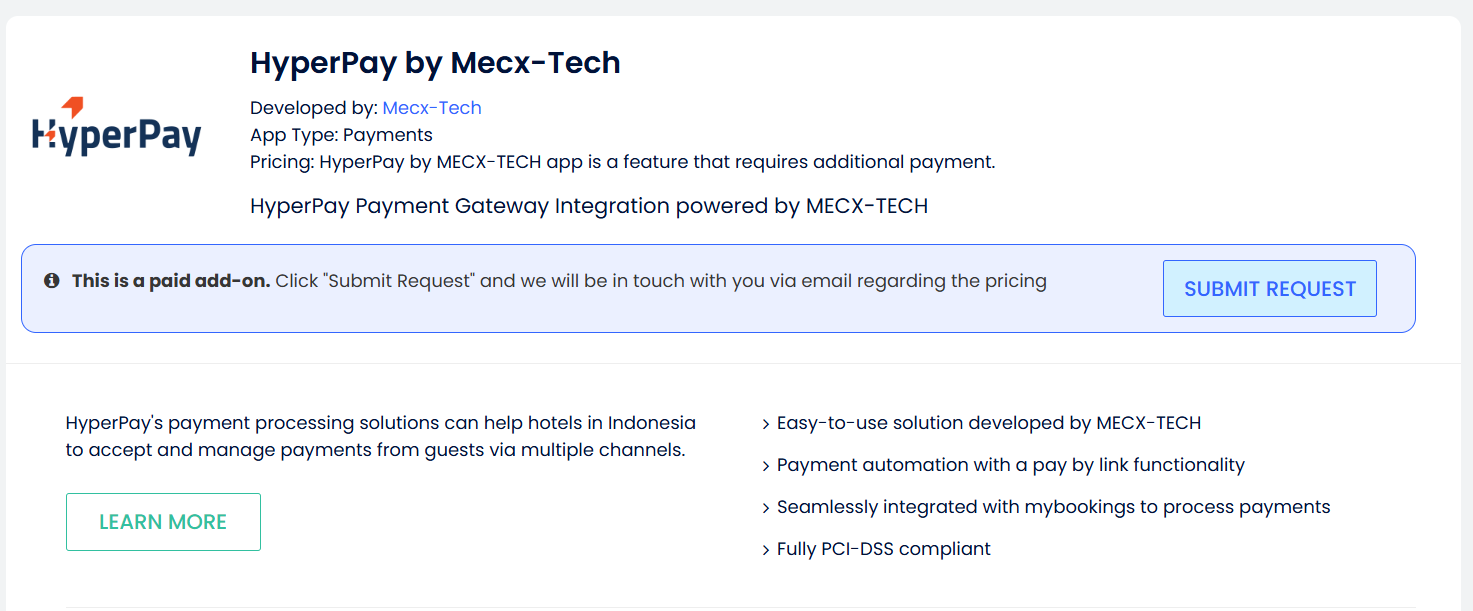Click the bold "This is a paid add-on." text
Screen dimensions: 1473x611
pos(171,281)
